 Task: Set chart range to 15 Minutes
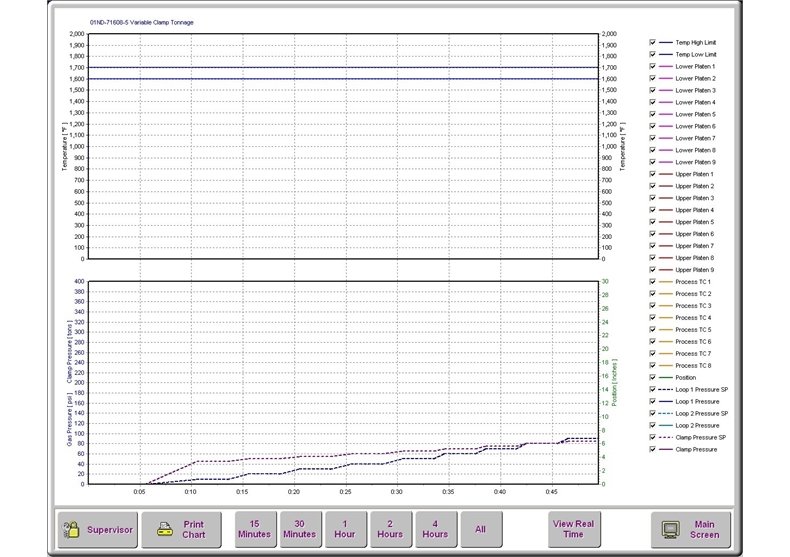pyautogui.click(x=254, y=528)
